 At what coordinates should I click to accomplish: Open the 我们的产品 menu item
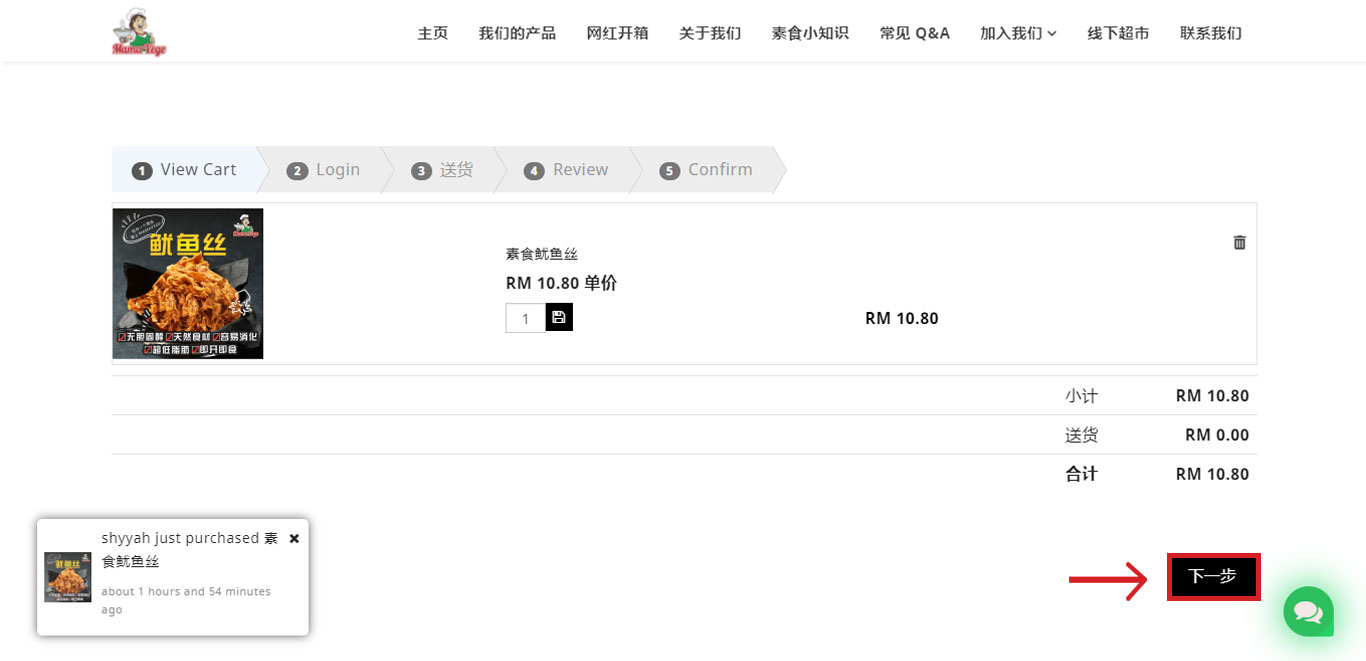pyautogui.click(x=517, y=33)
